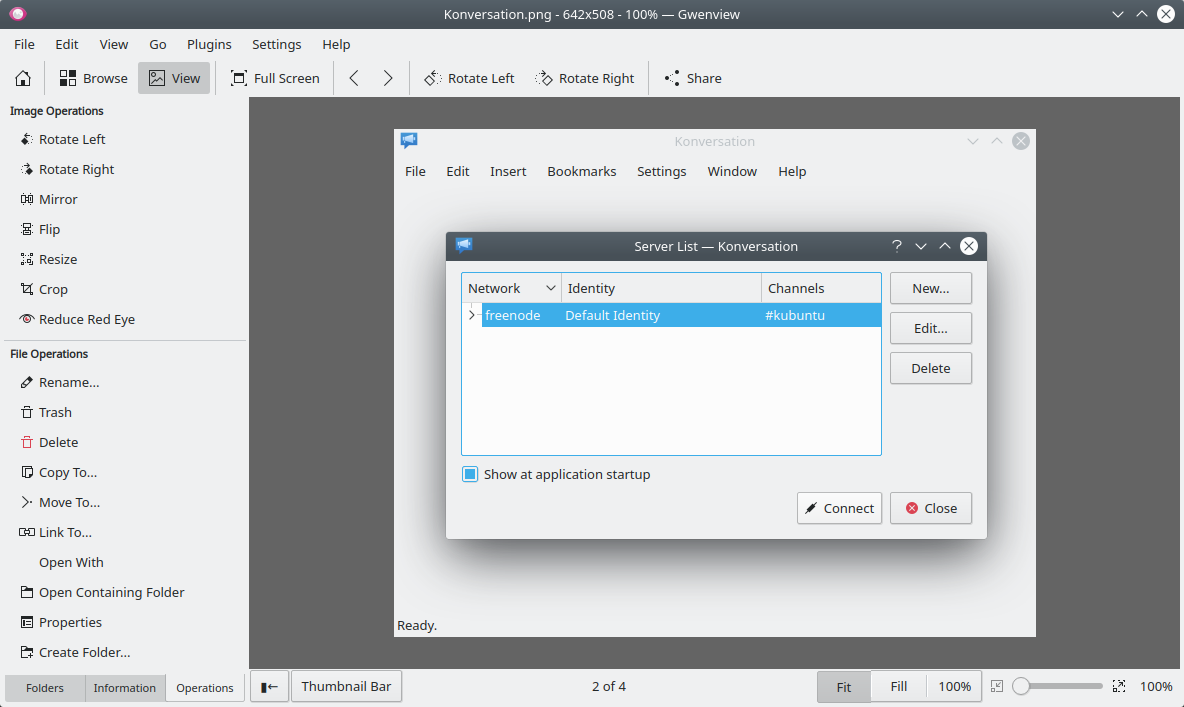Screen dimensions: 1184x707
Task: Click Rotate Right in the toolbar
Action: [585, 78]
